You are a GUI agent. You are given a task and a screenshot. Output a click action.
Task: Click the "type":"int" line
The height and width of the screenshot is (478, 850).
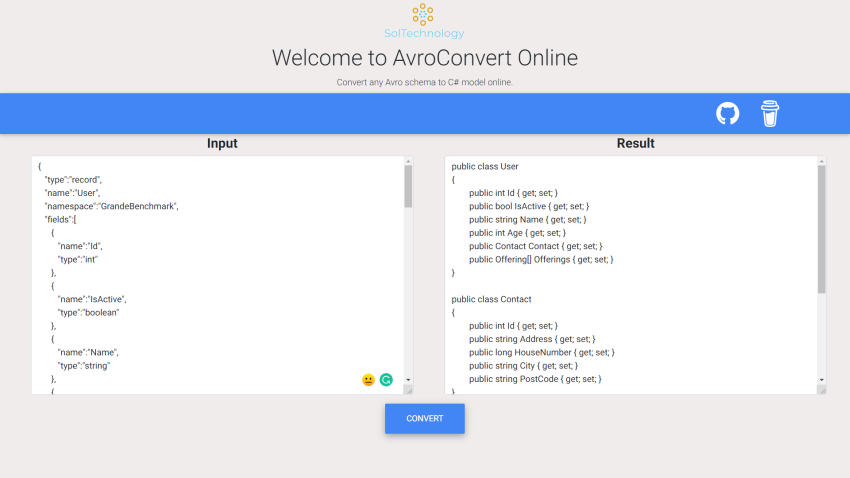click(78, 260)
